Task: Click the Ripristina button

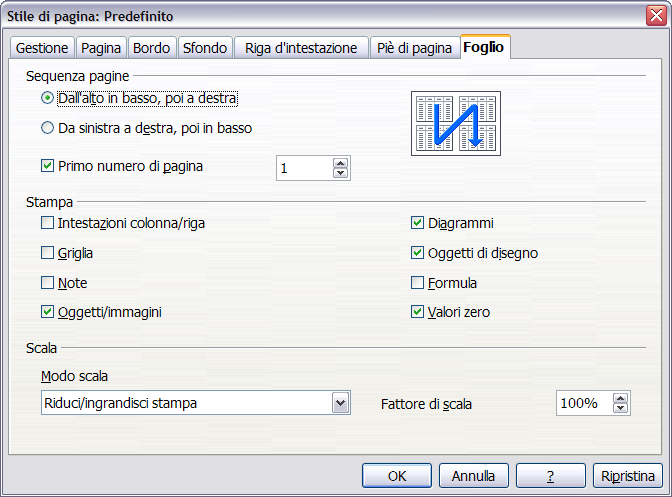Action: coord(628,476)
